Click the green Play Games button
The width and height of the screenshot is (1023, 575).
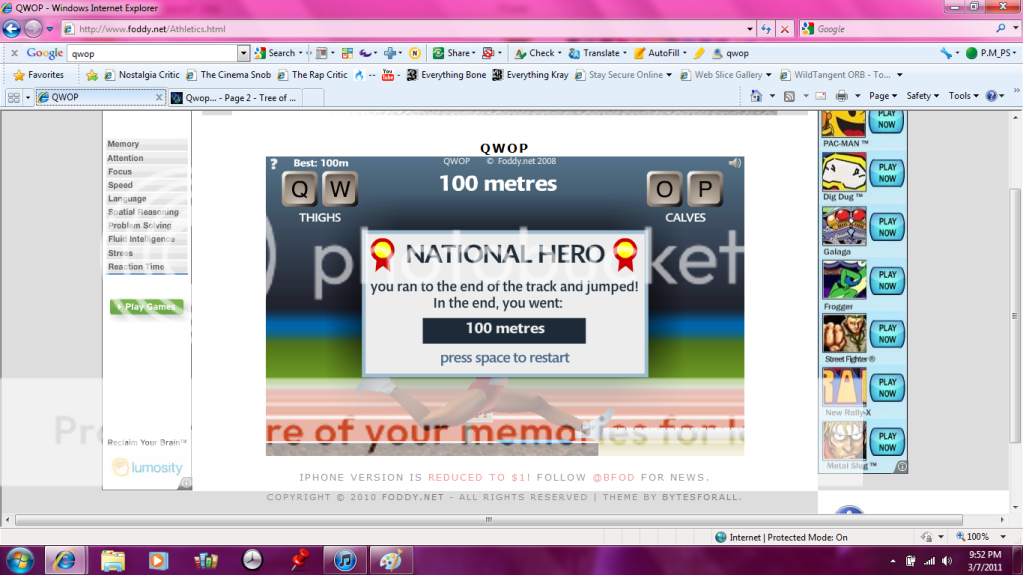point(147,307)
